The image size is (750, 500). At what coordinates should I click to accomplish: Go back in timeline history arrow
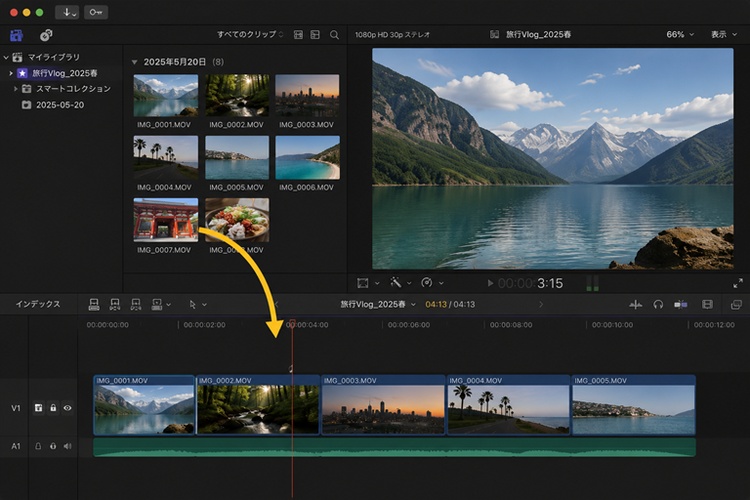276,304
